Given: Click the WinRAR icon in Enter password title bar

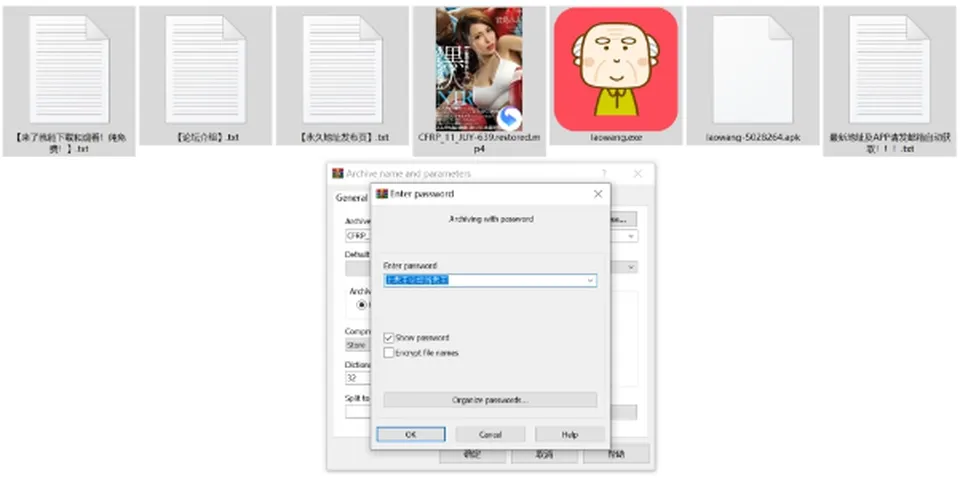Looking at the screenshot, I should 382,194.
